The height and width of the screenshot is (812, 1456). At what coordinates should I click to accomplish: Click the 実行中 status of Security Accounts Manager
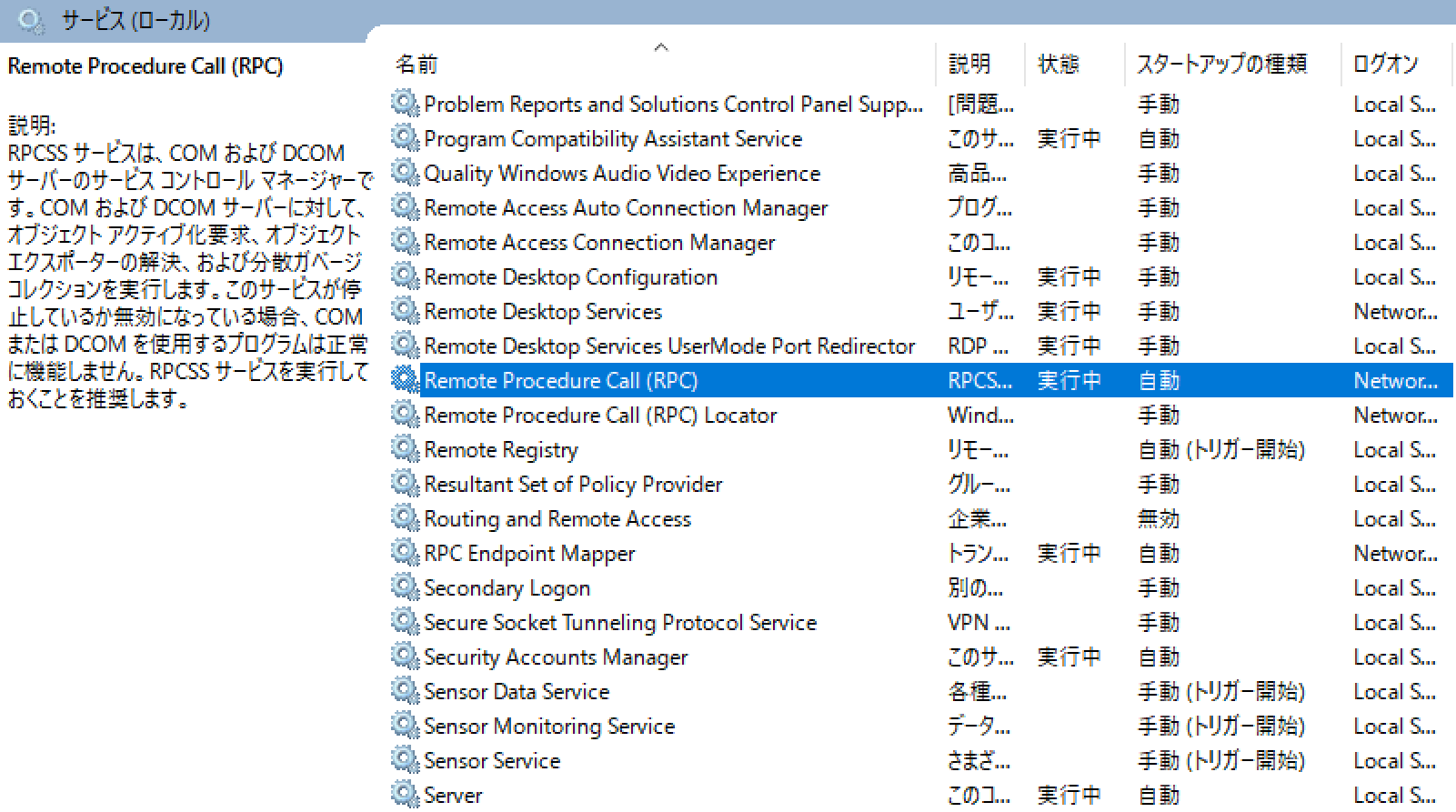[1069, 657]
